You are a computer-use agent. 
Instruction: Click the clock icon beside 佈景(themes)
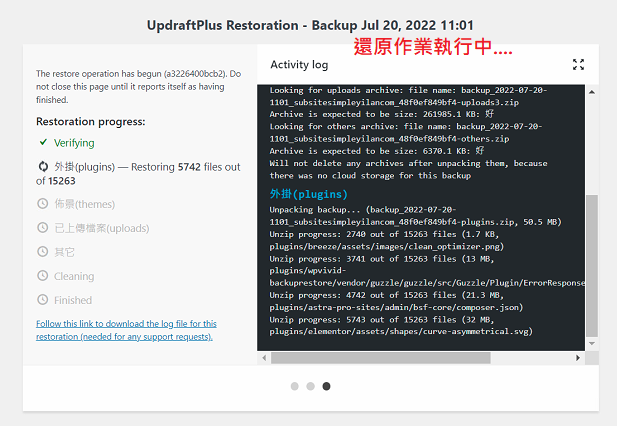(x=42, y=204)
